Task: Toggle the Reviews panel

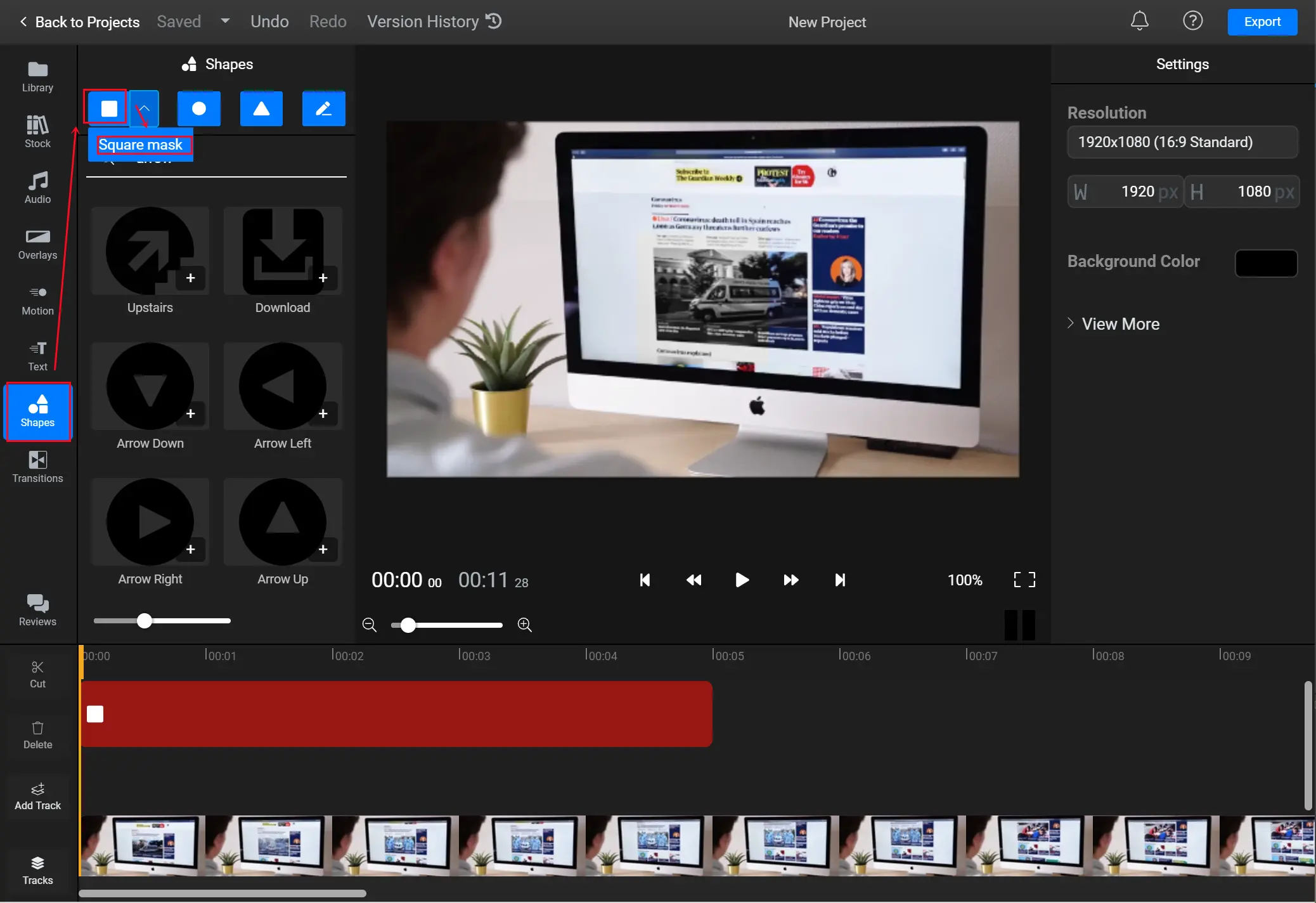Action: point(37,609)
